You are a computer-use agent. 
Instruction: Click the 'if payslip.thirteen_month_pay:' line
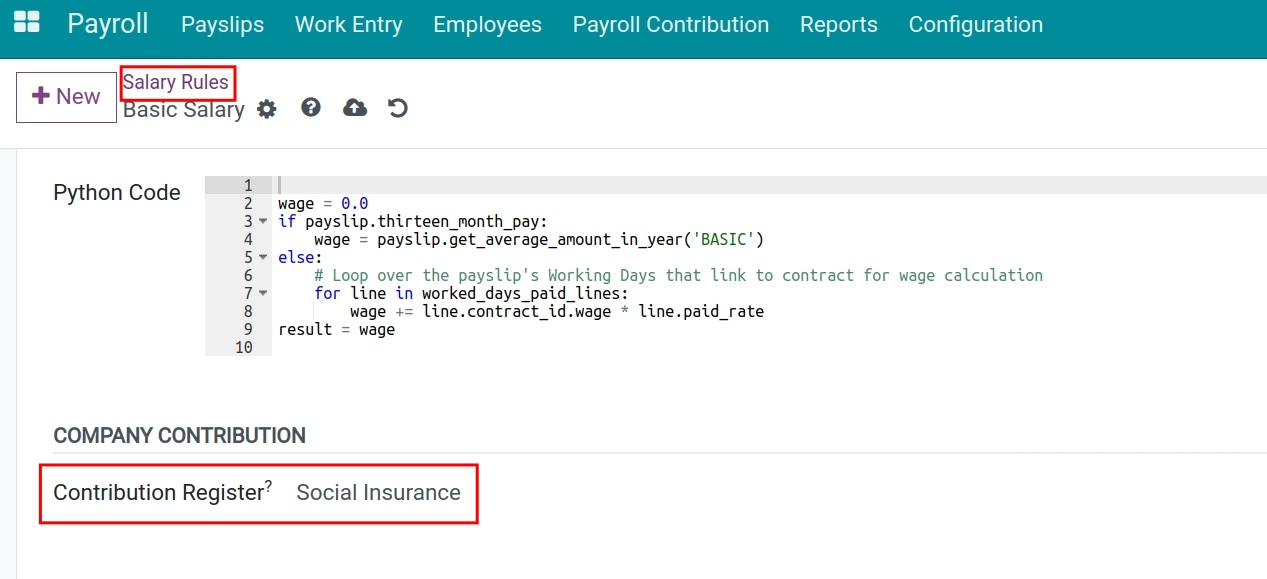click(x=413, y=221)
